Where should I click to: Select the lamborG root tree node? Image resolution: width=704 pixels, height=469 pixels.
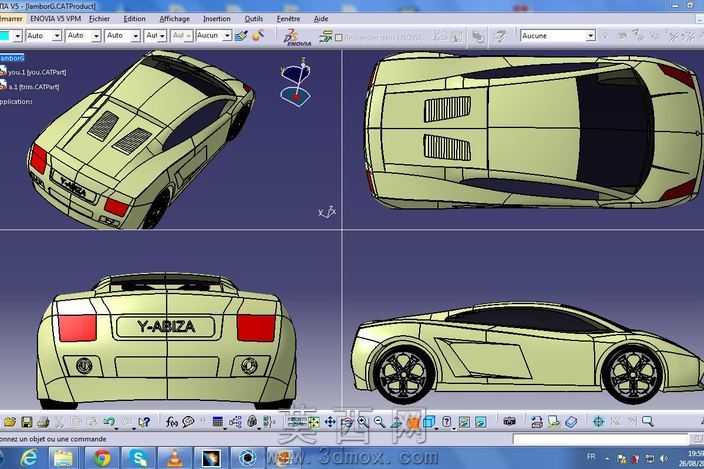[x=12, y=58]
